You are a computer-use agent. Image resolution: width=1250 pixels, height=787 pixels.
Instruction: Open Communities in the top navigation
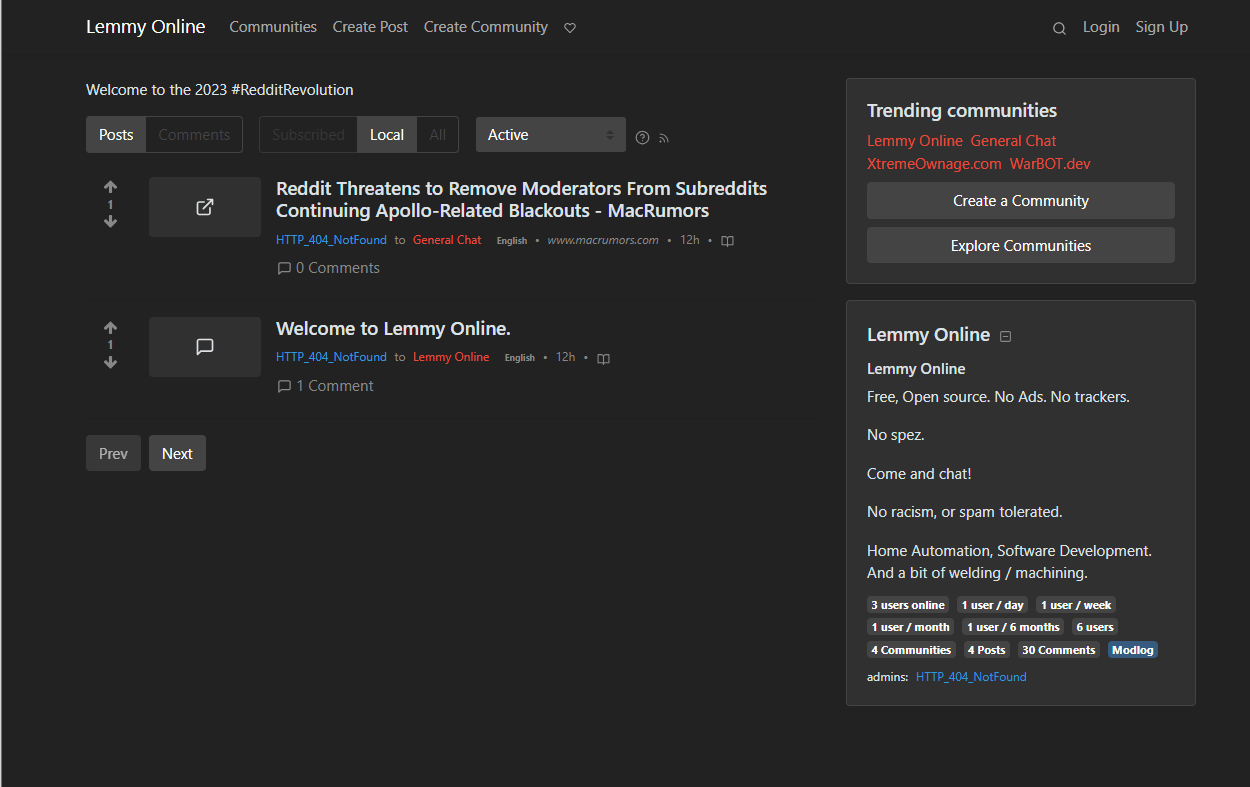(273, 27)
